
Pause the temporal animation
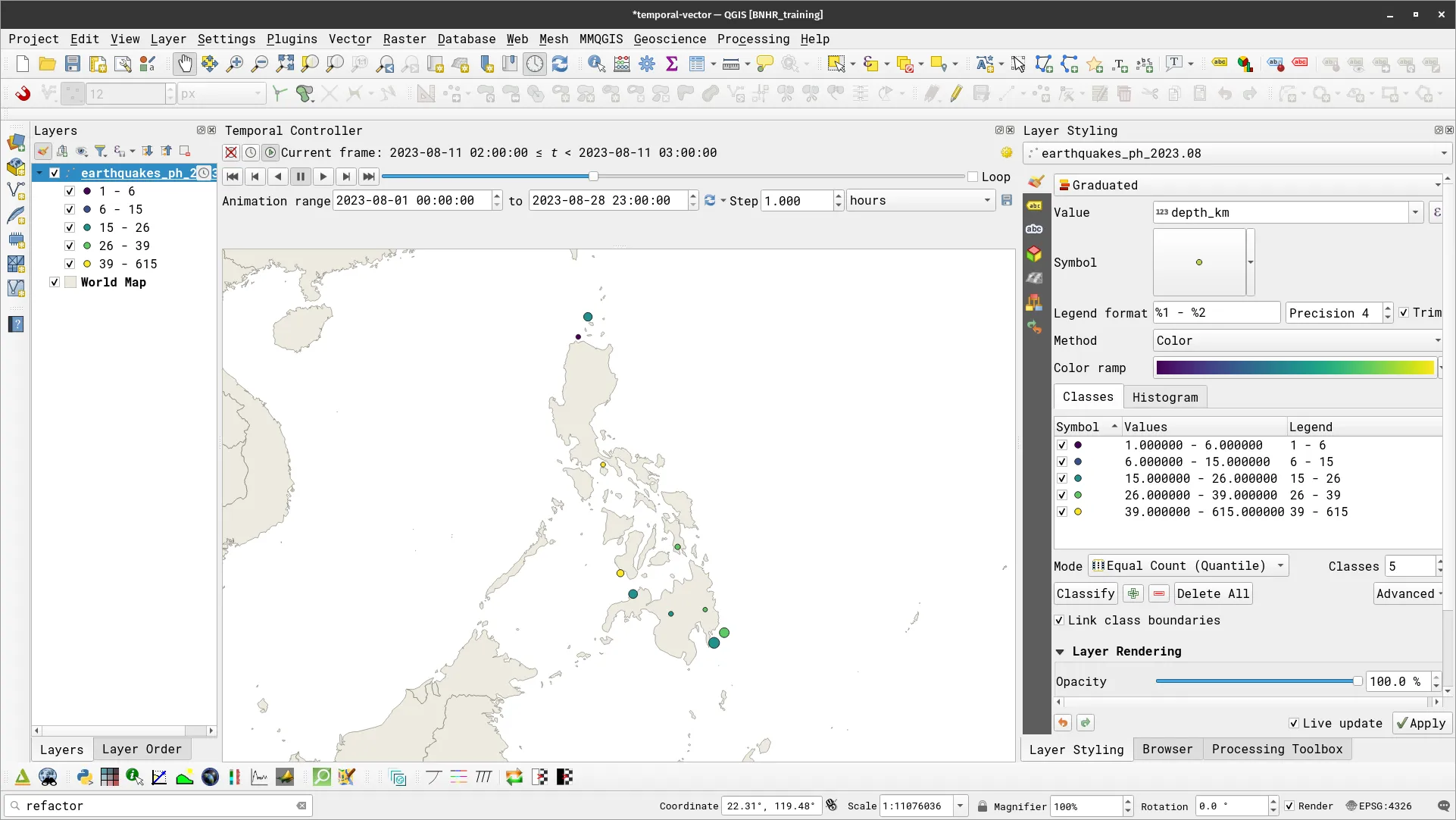pyautogui.click(x=301, y=177)
